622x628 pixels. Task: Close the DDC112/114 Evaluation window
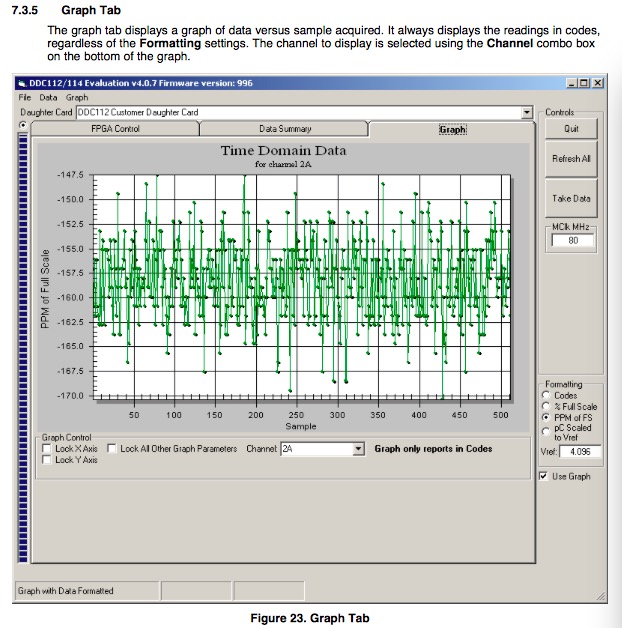tap(598, 83)
